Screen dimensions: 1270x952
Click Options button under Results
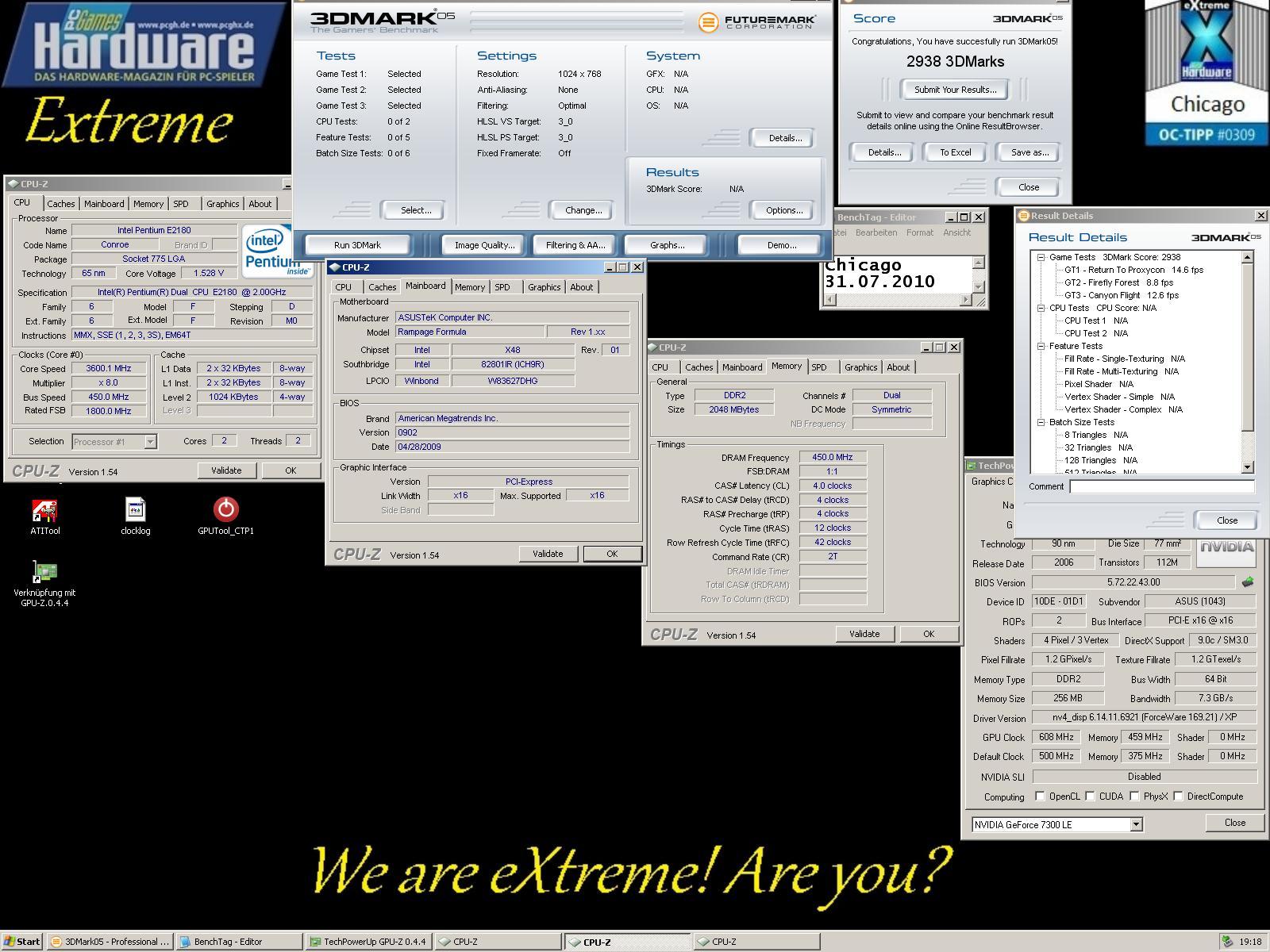(783, 210)
